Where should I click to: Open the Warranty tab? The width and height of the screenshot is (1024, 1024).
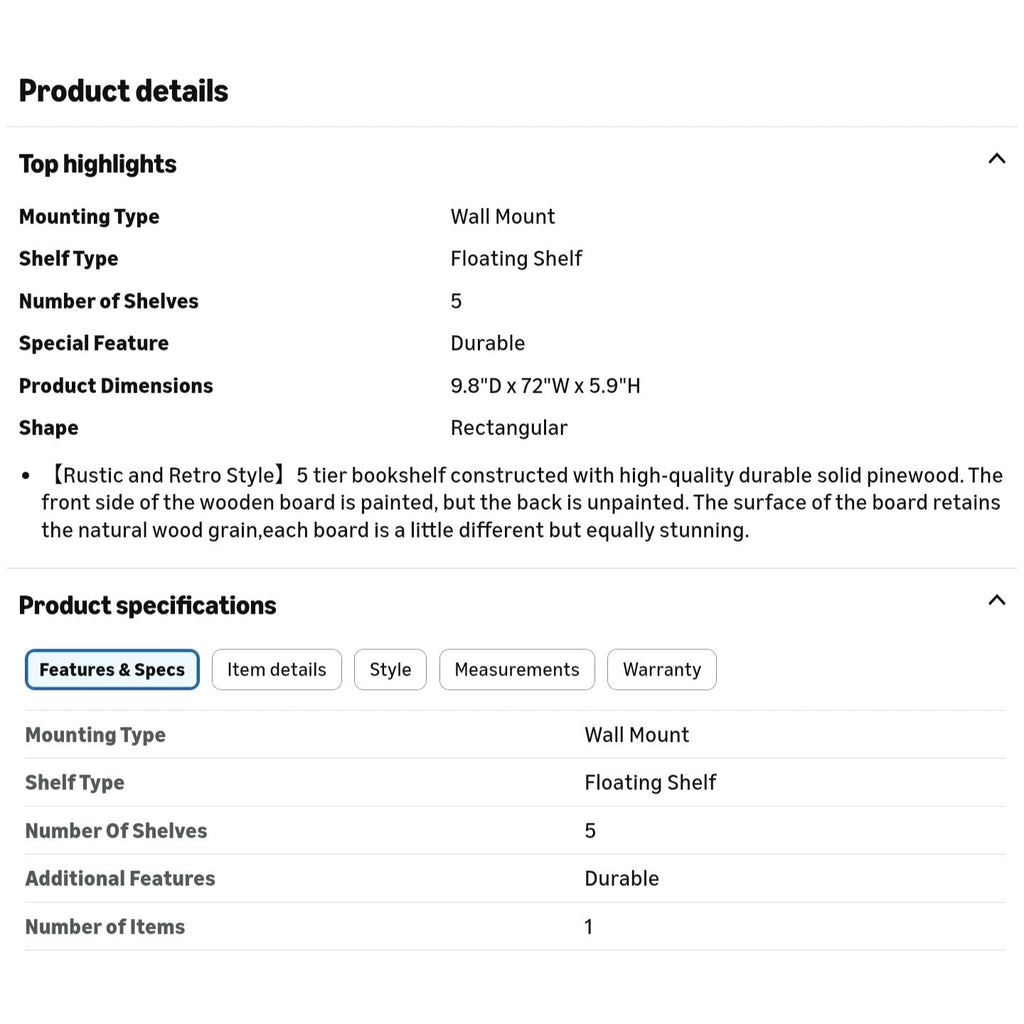662,669
